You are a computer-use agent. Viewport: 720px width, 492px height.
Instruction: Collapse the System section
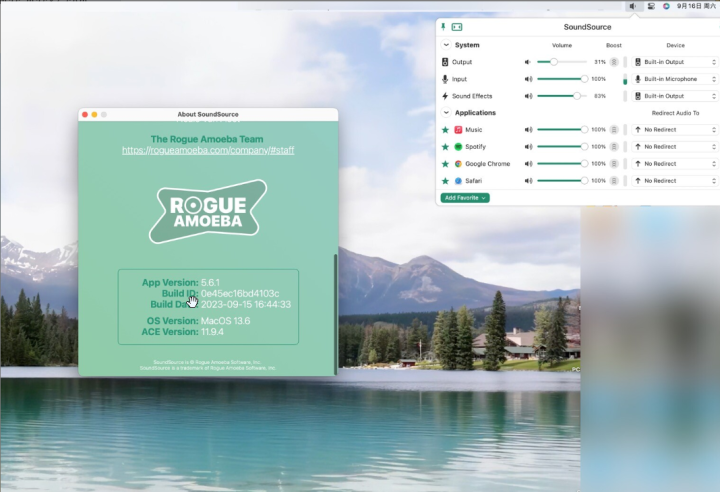(446, 45)
